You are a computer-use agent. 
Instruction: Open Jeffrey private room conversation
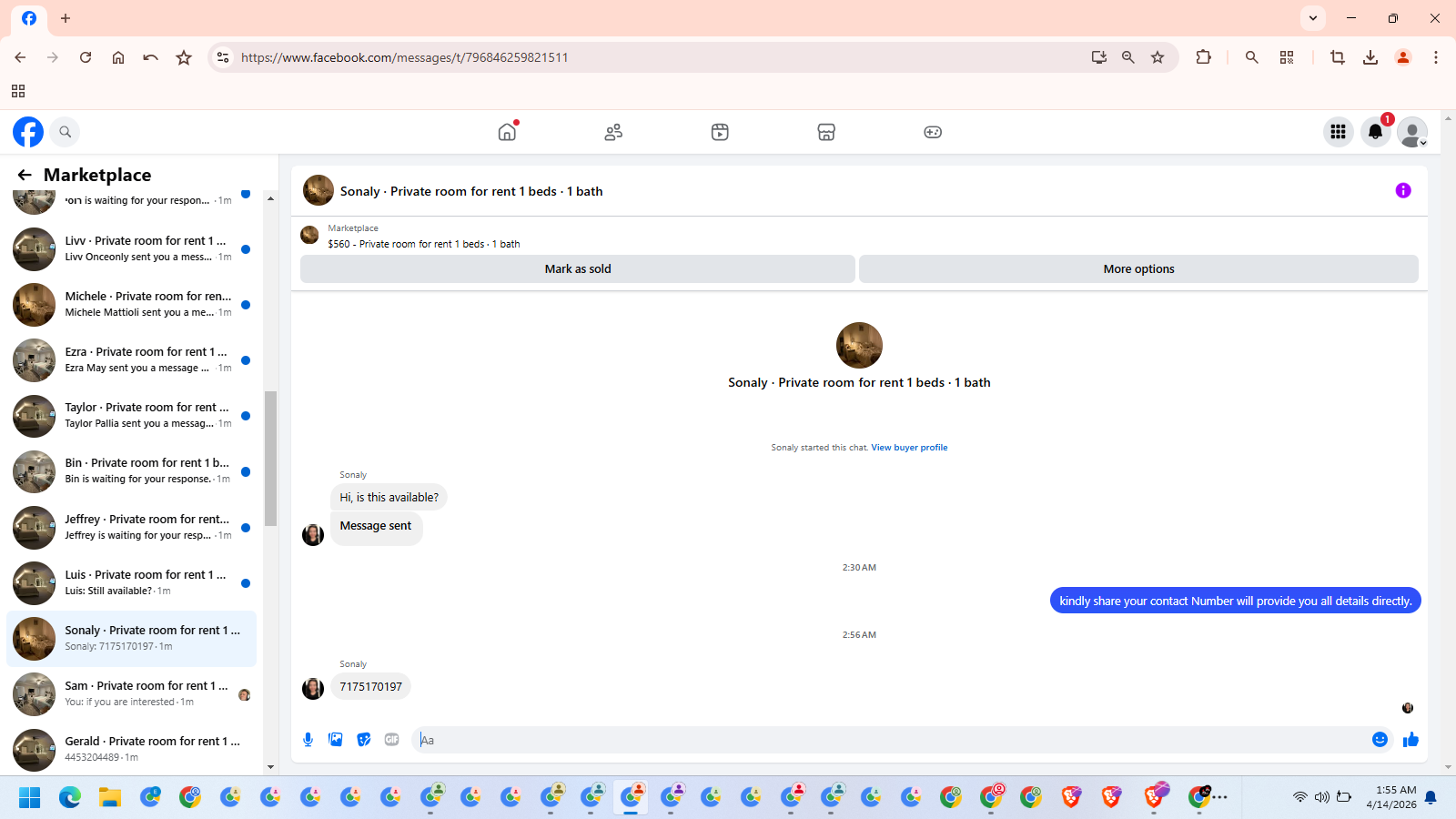[132, 527]
